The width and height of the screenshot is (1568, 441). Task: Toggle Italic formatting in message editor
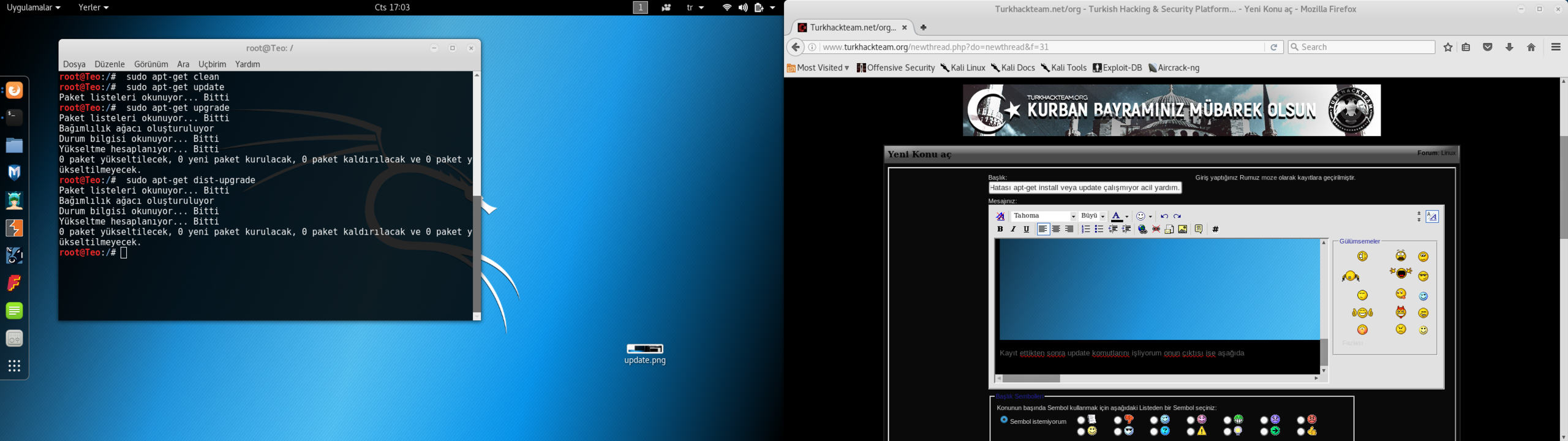(1013, 229)
